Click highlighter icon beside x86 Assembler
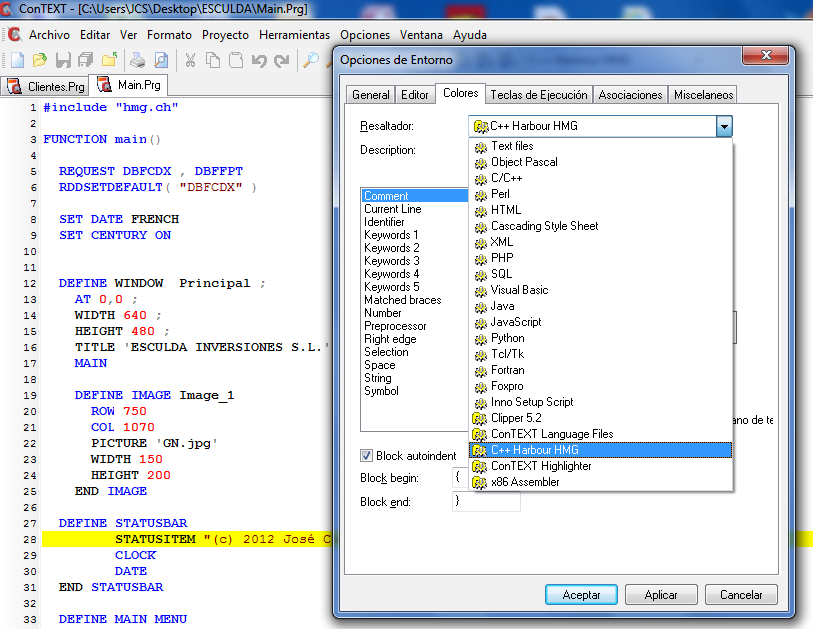This screenshot has width=813, height=629. click(480, 483)
